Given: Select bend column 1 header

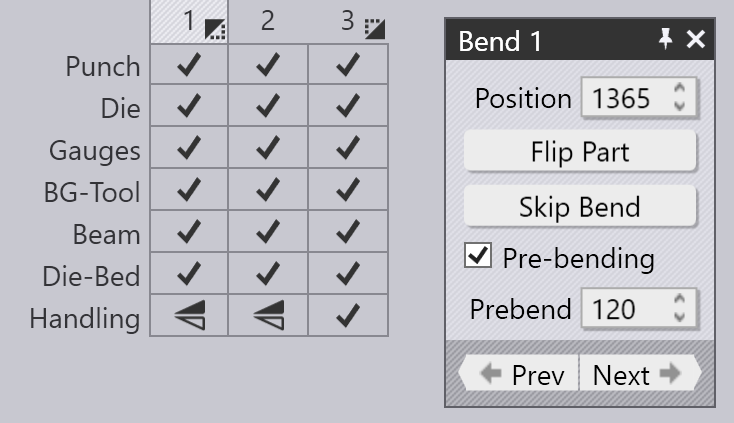Looking at the screenshot, I should pyautogui.click(x=189, y=22).
